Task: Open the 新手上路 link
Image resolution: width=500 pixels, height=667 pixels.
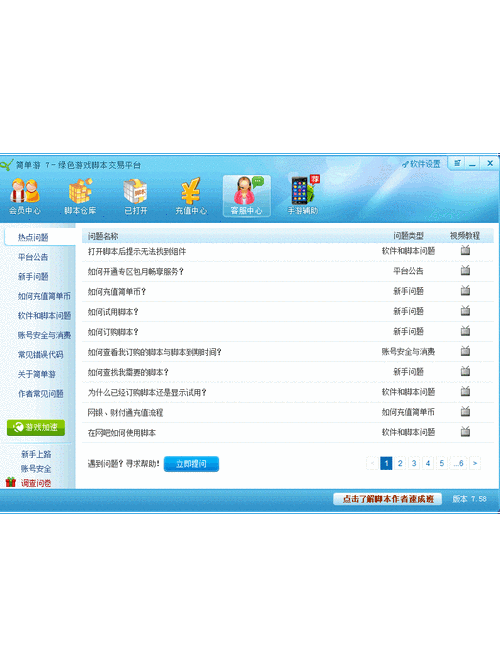Action: click(x=36, y=454)
